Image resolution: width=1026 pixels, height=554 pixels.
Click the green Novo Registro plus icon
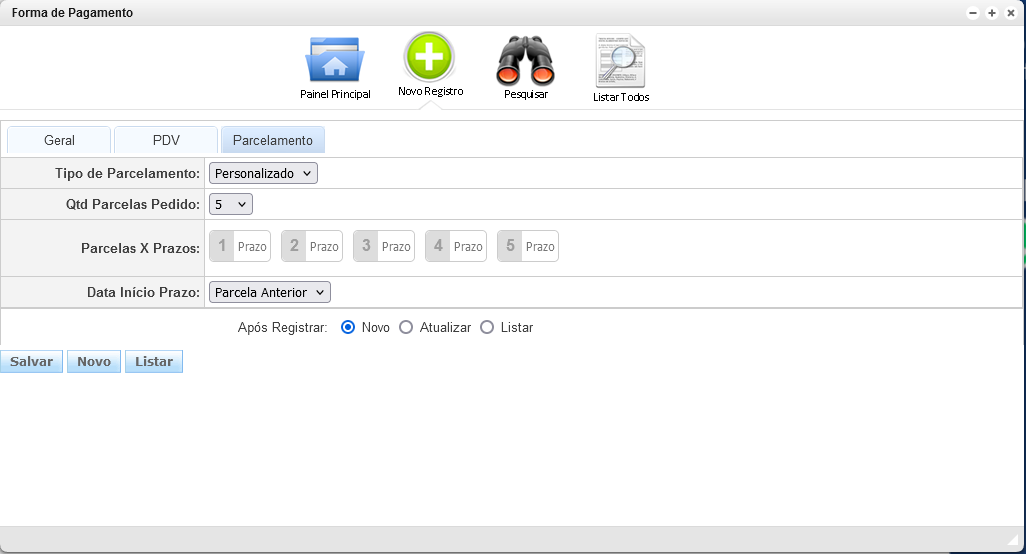[x=429, y=56]
